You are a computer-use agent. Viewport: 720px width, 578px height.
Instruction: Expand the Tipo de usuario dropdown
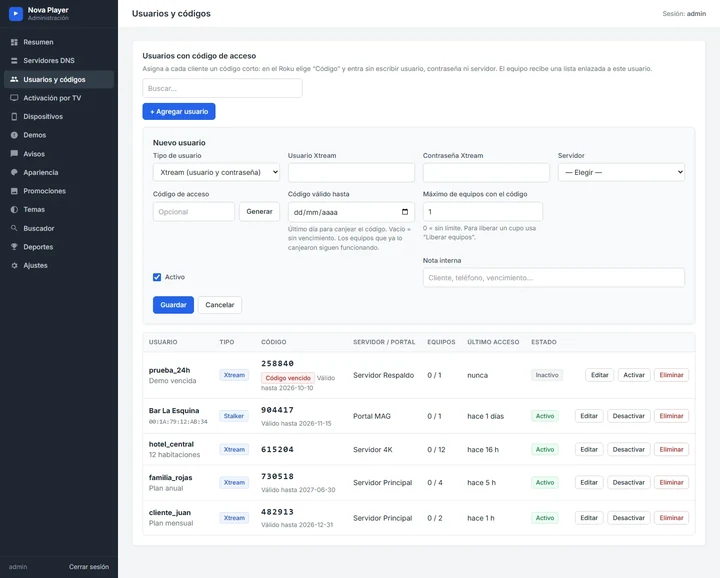tap(216, 172)
